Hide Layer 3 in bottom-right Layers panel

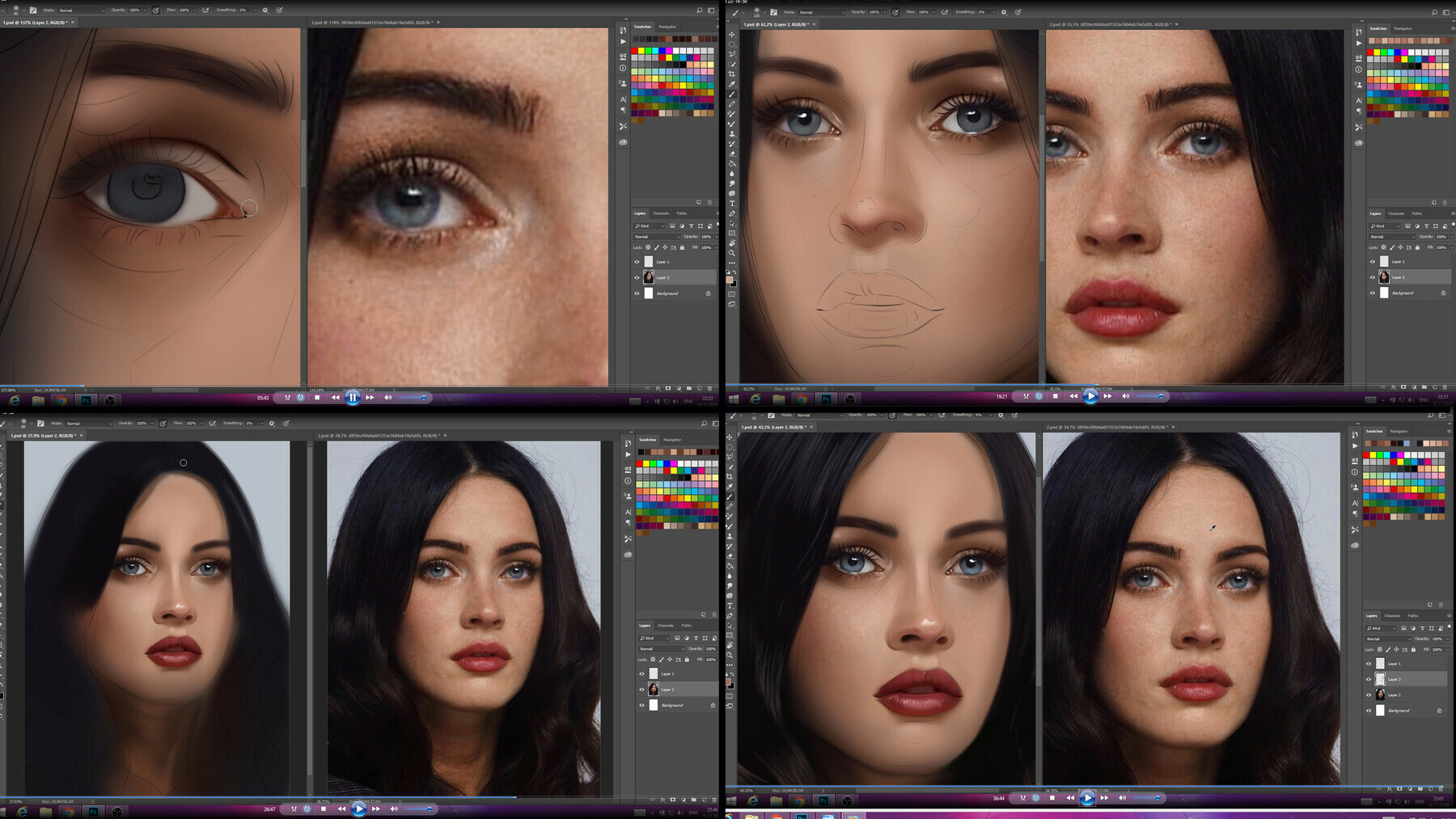pos(1369,679)
